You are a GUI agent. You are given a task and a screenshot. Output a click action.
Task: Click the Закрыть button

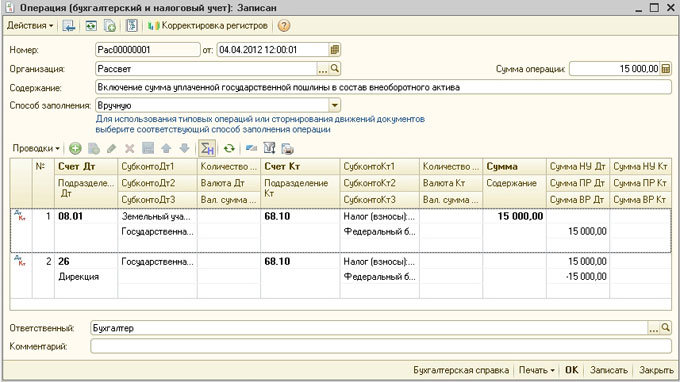click(656, 370)
